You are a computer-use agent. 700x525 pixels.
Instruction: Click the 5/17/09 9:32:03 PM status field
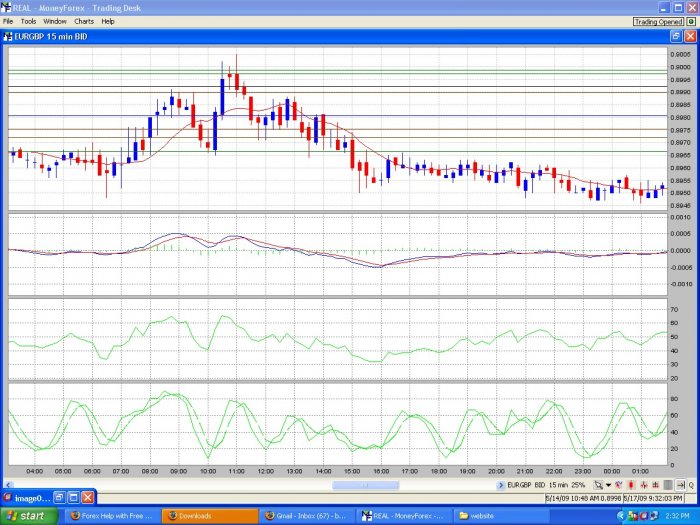[x=653, y=498]
